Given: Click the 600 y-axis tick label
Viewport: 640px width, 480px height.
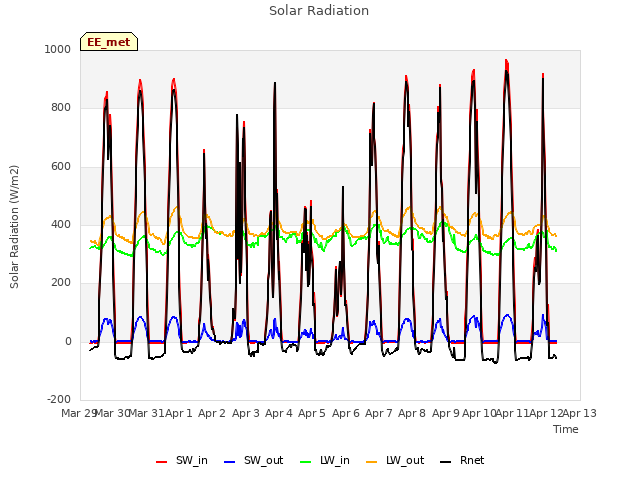Looking at the screenshot, I should [x=61, y=167].
